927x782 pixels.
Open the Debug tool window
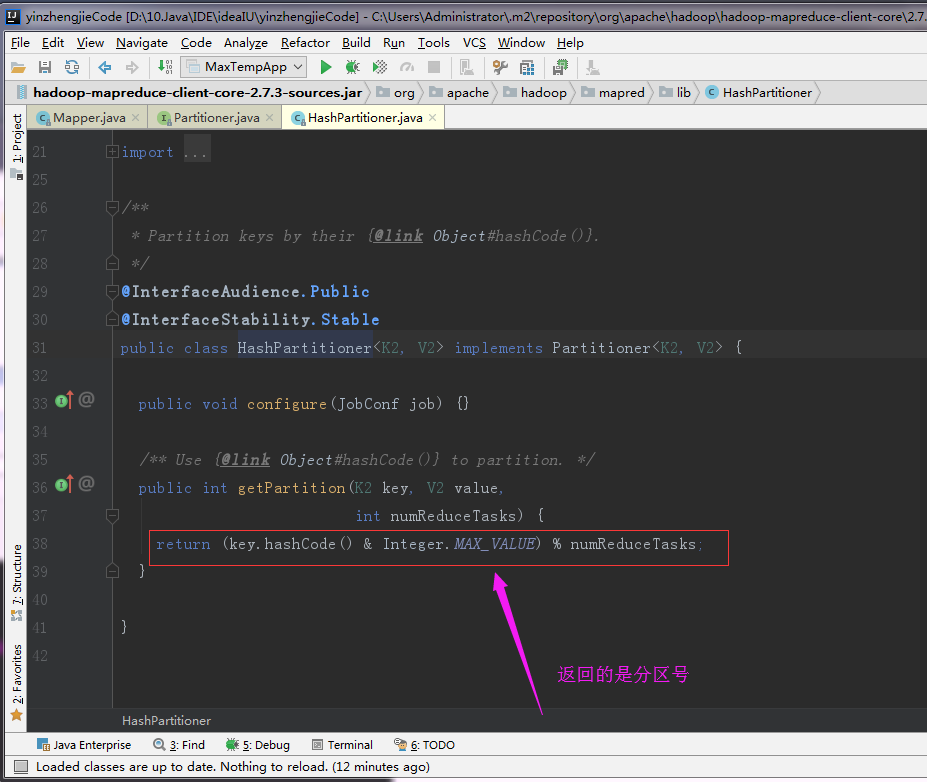(258, 745)
